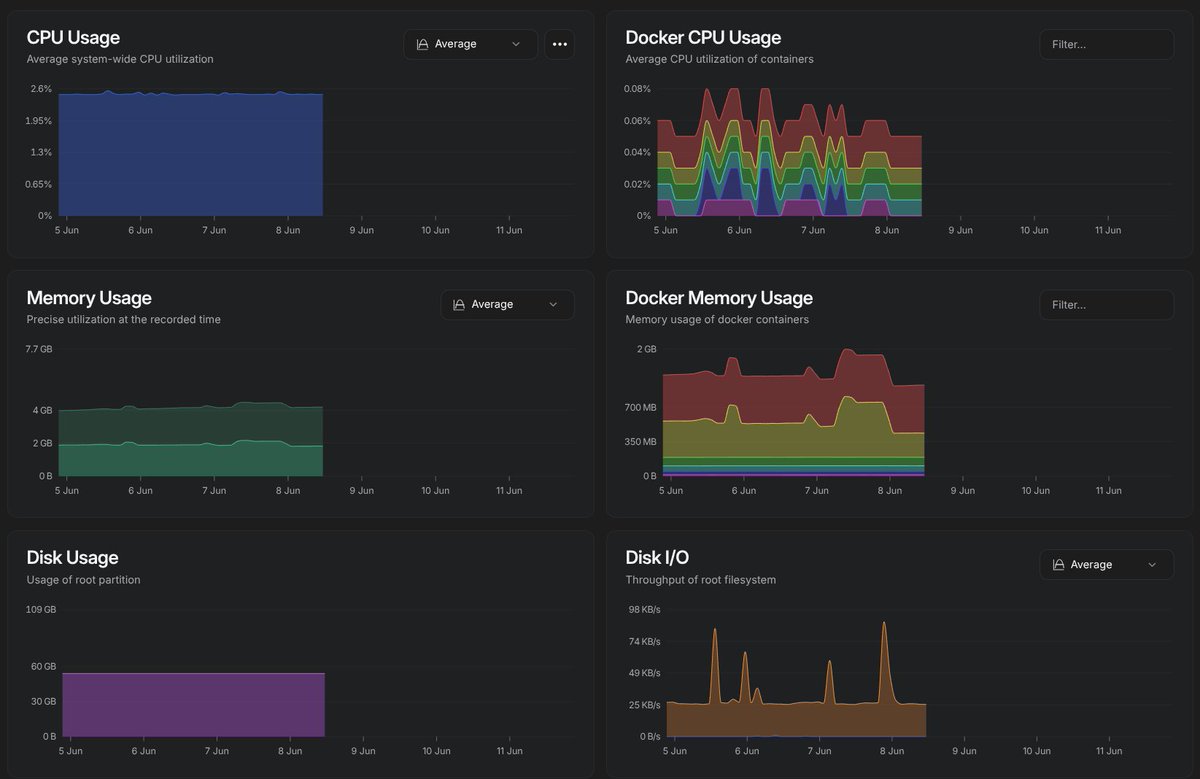Click the 0 B/s label on Disk I/O axis
Screen dimensions: 1200x779
click(648, 737)
